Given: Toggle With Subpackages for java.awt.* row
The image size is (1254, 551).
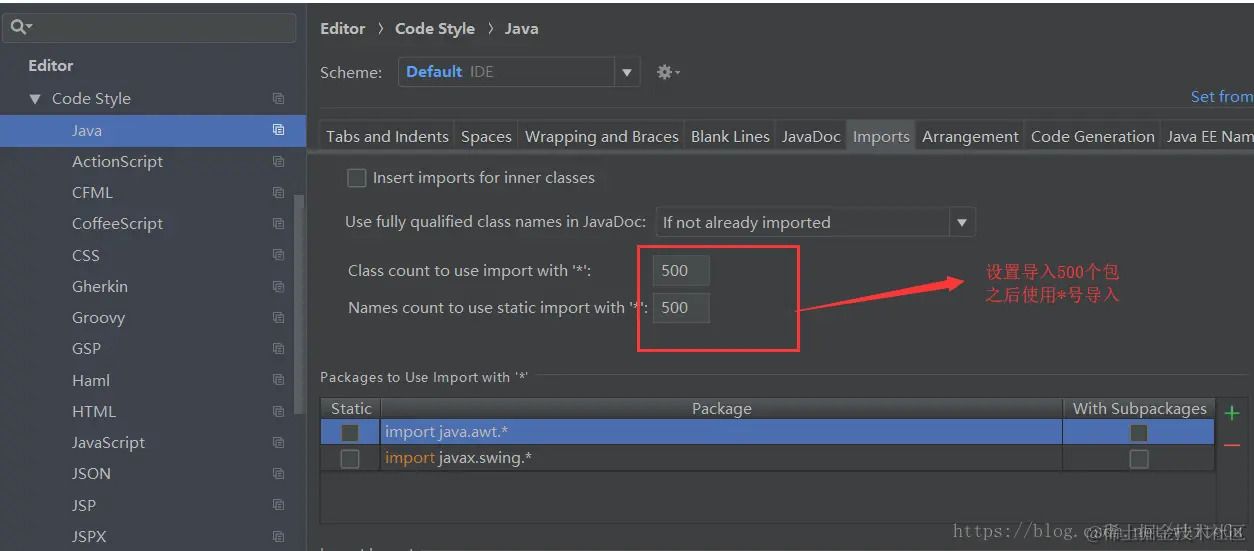Looking at the screenshot, I should tap(1138, 433).
